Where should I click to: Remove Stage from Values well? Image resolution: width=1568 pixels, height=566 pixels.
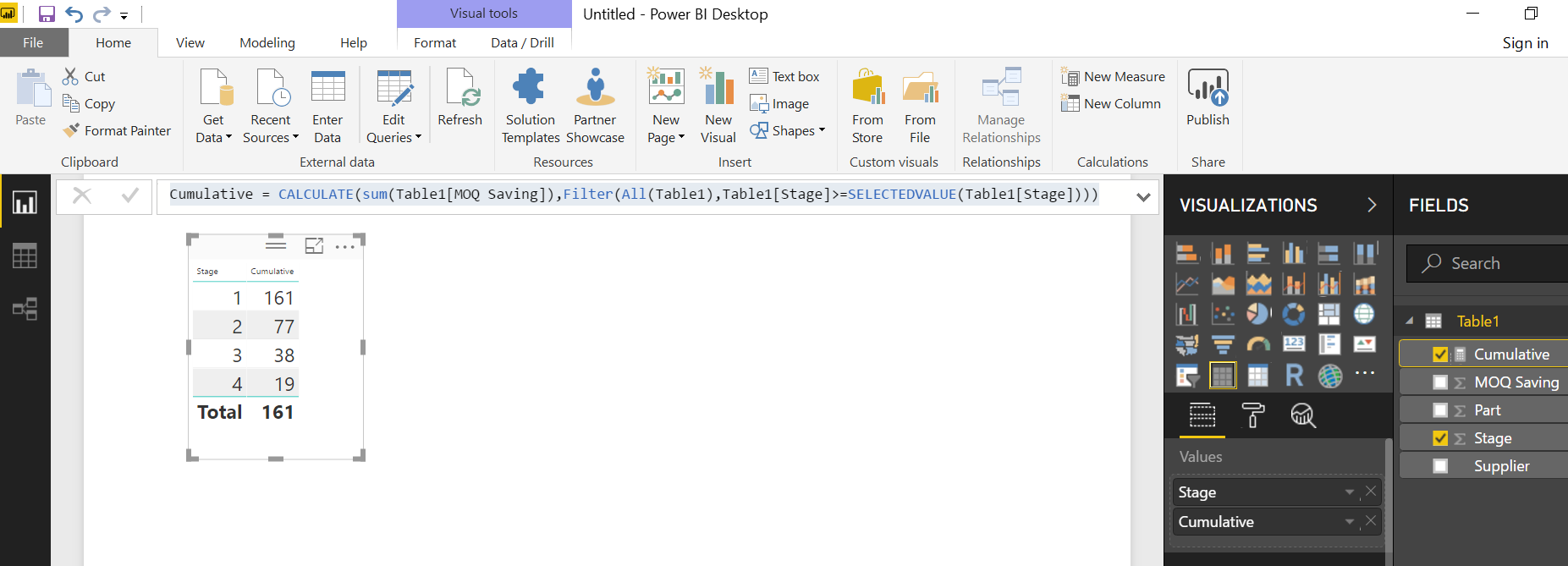[x=1371, y=491]
